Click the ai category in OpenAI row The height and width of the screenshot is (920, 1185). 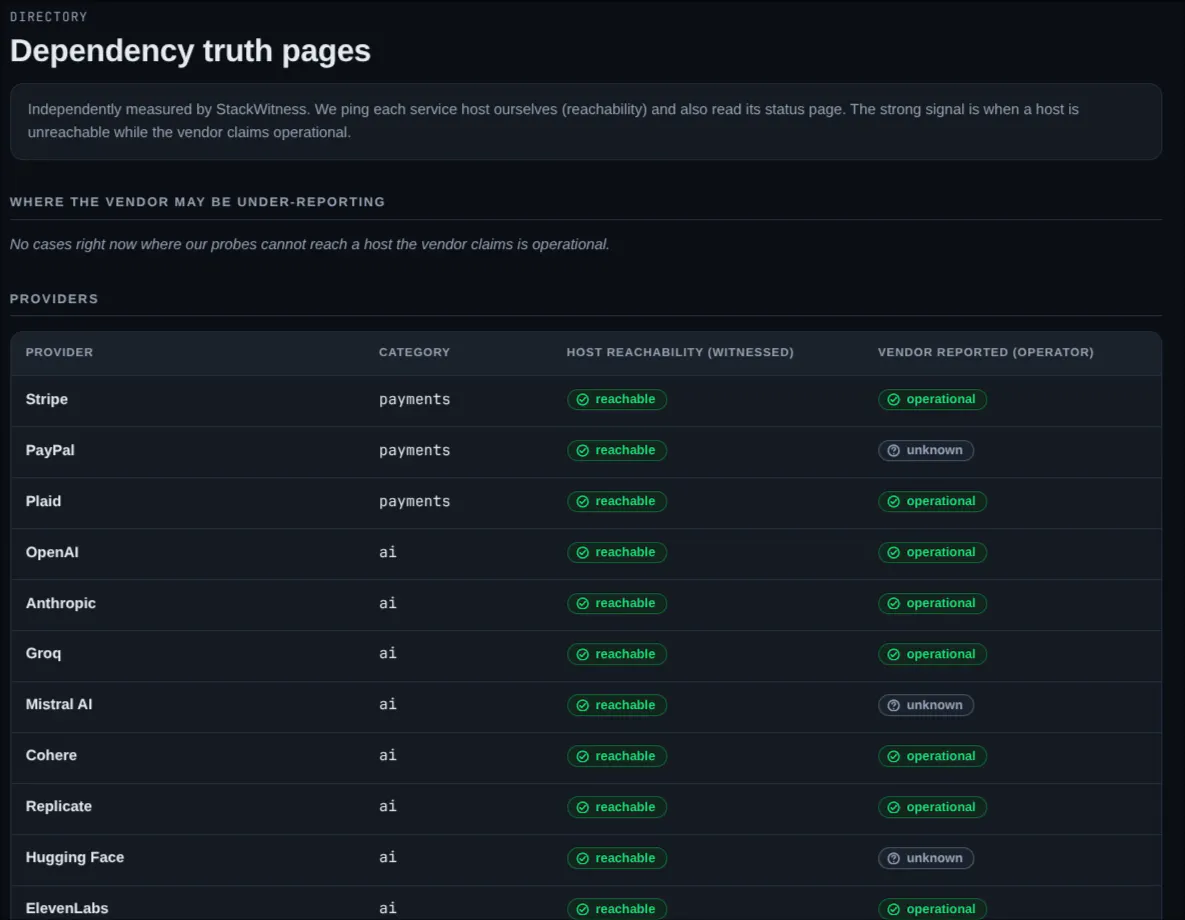point(388,553)
